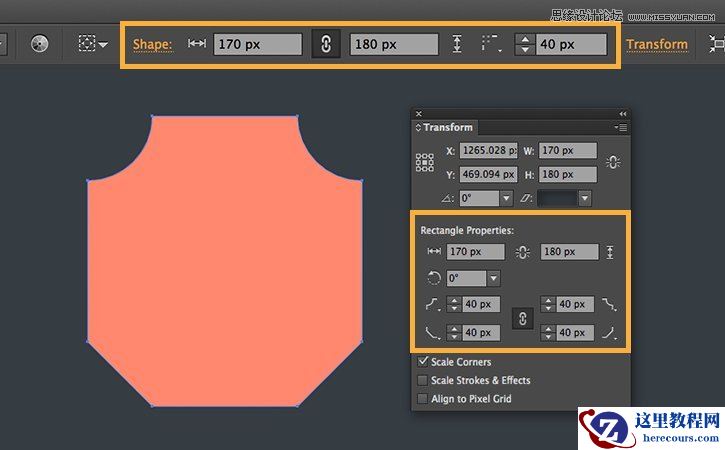Open the shear angle dropdown

(x=585, y=198)
